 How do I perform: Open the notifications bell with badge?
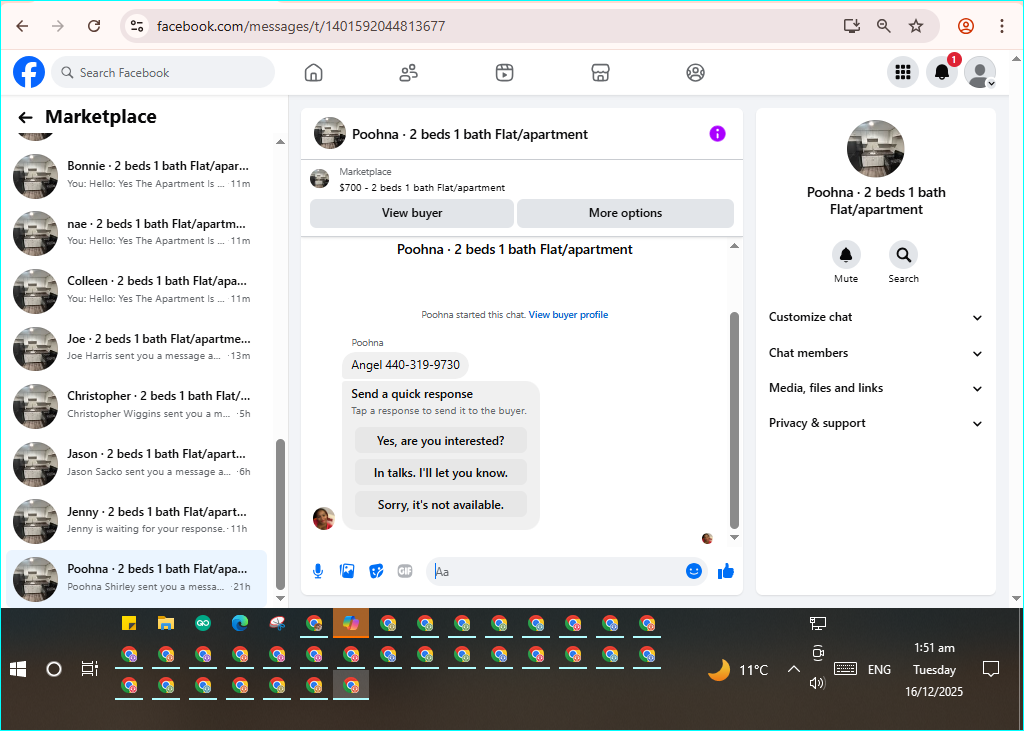coord(942,73)
